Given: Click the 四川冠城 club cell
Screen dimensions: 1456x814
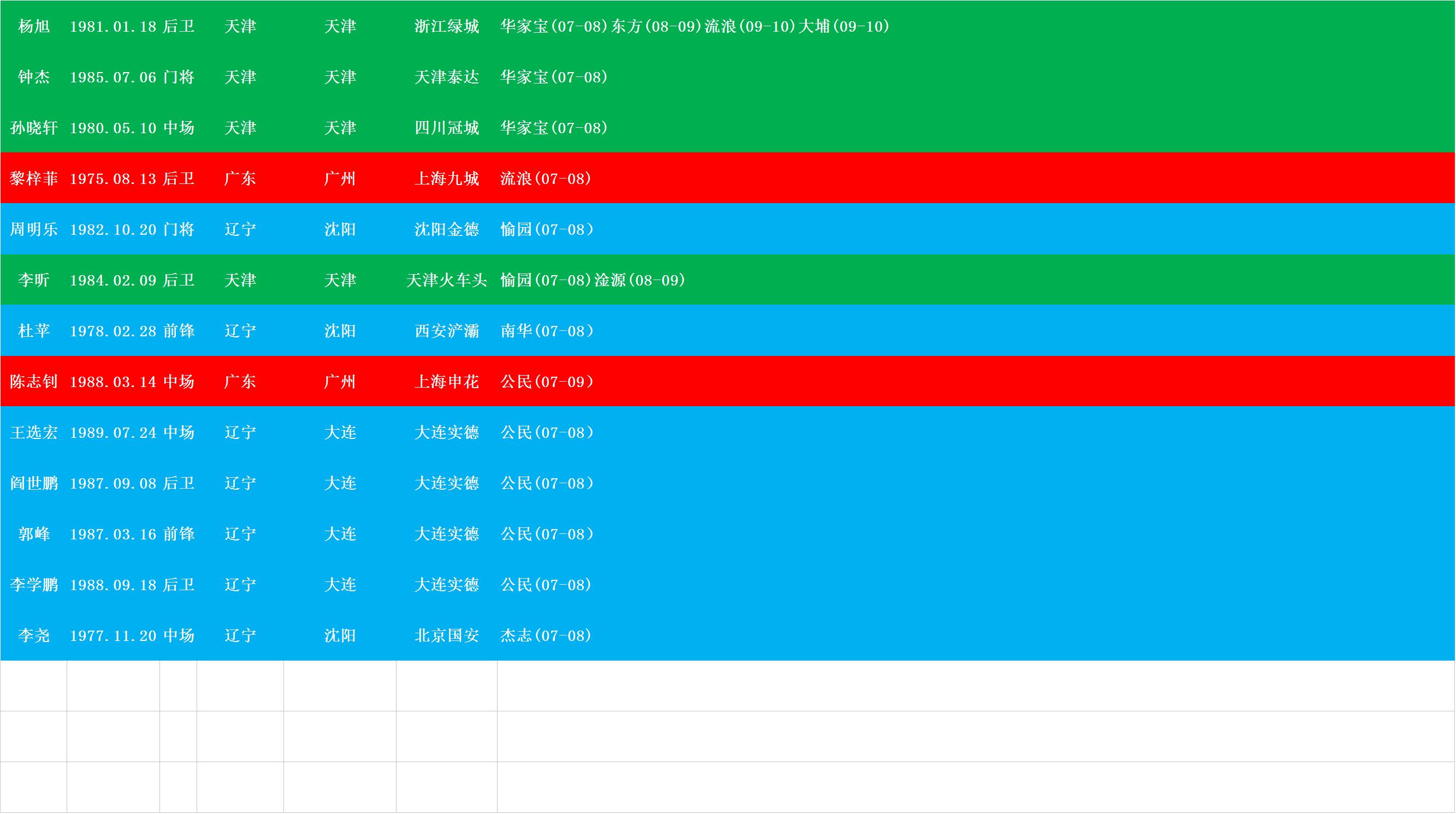Looking at the screenshot, I should click(x=447, y=128).
